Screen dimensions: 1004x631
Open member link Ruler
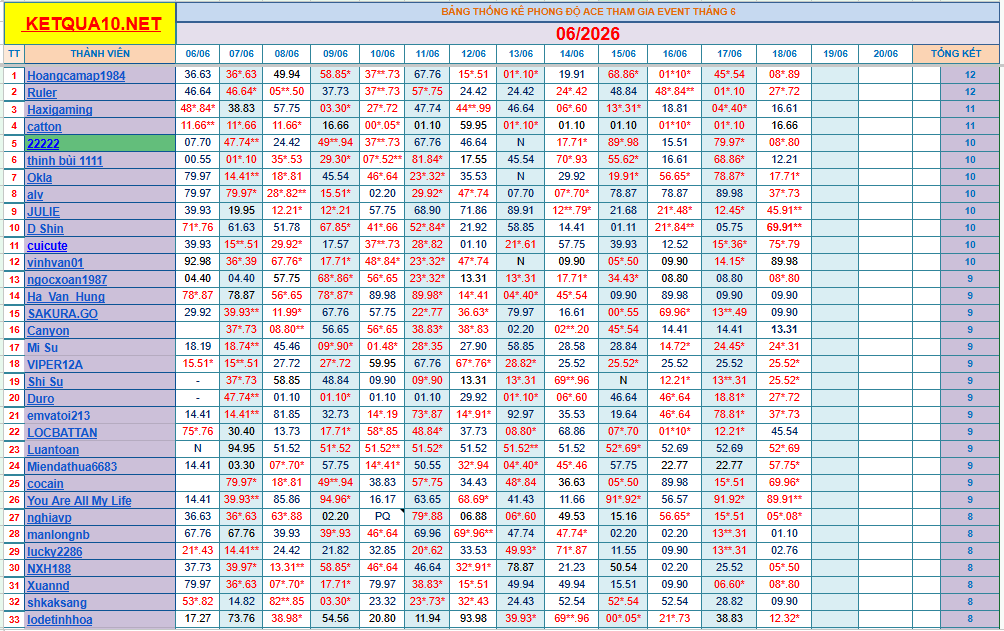tap(42, 93)
